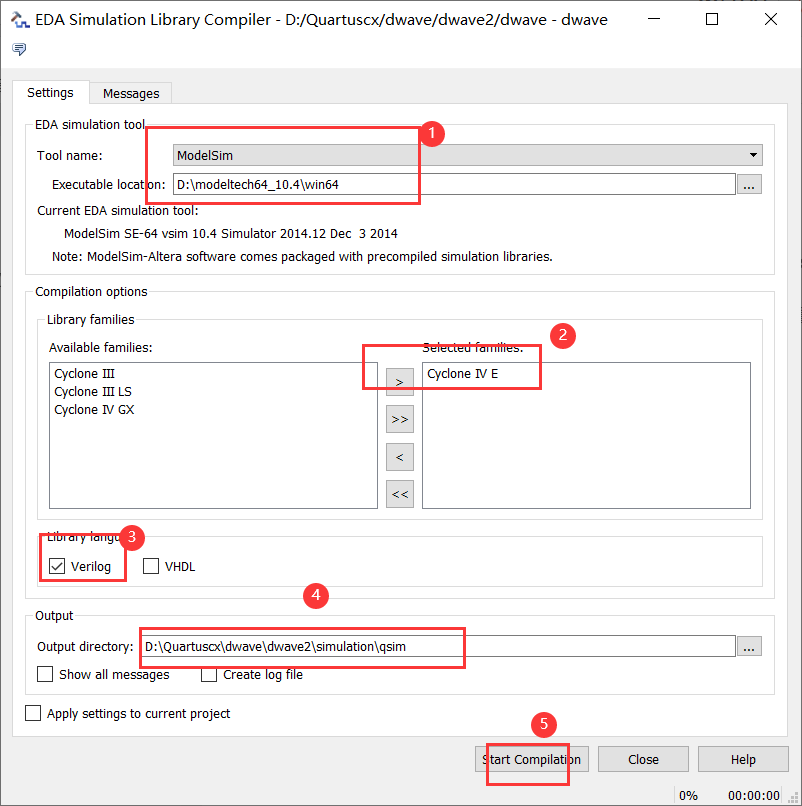This screenshot has height=806, width=802.
Task: Maximize the compiler window
Action: (x=712, y=20)
